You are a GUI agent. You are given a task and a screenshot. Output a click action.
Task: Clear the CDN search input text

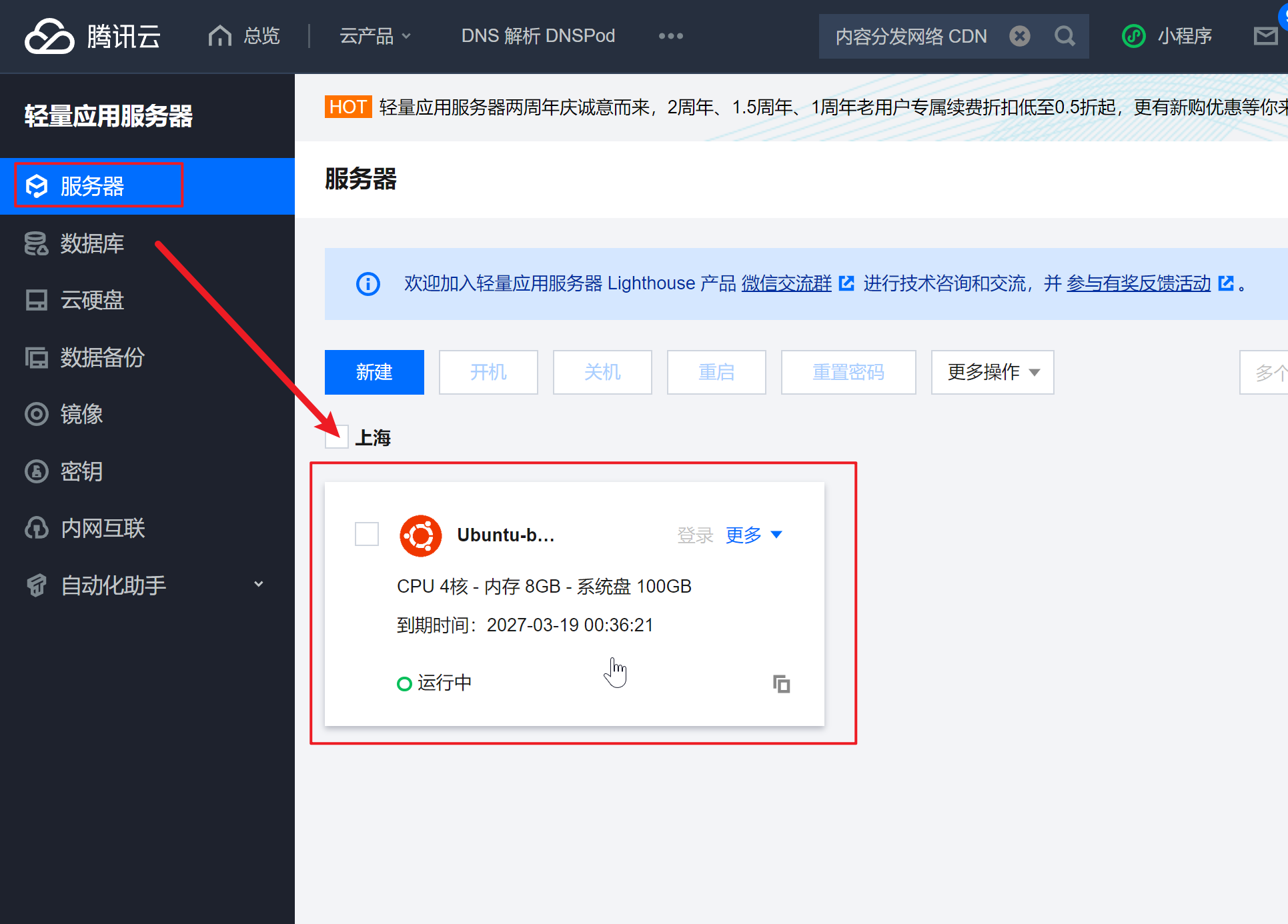(1019, 36)
